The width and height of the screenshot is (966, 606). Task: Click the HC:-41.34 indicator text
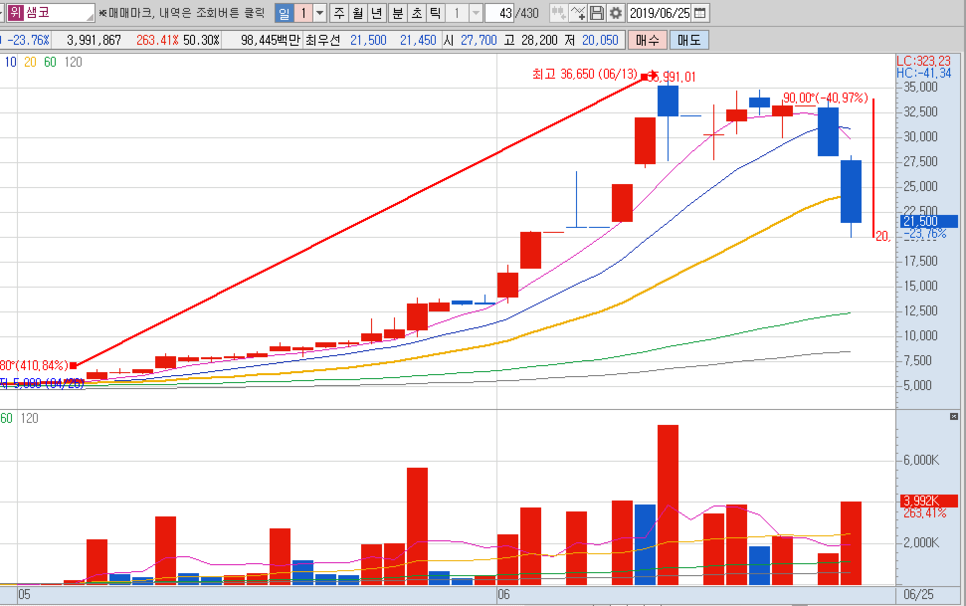point(923,73)
